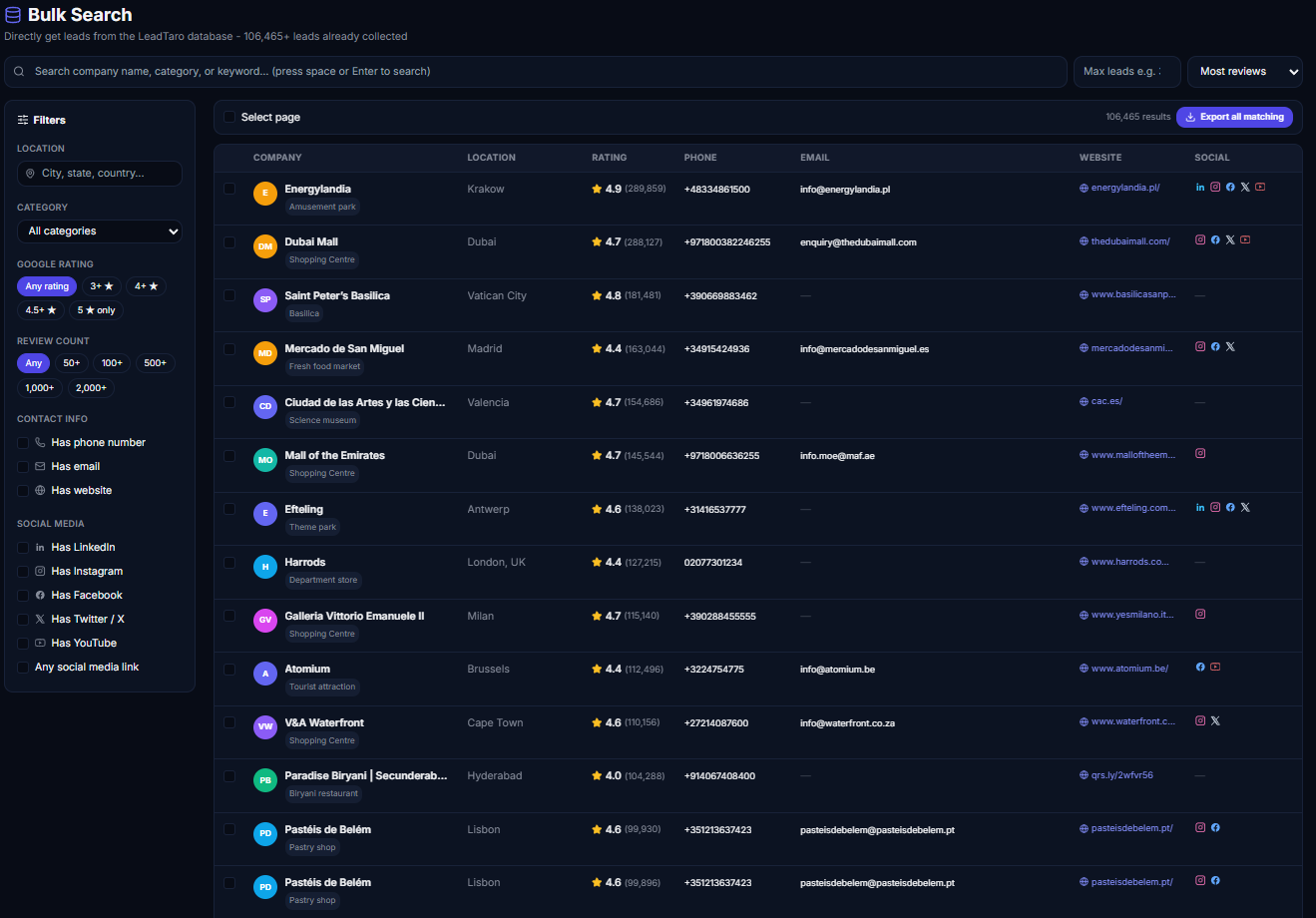Select the 'Any rating' filter chip

47,286
